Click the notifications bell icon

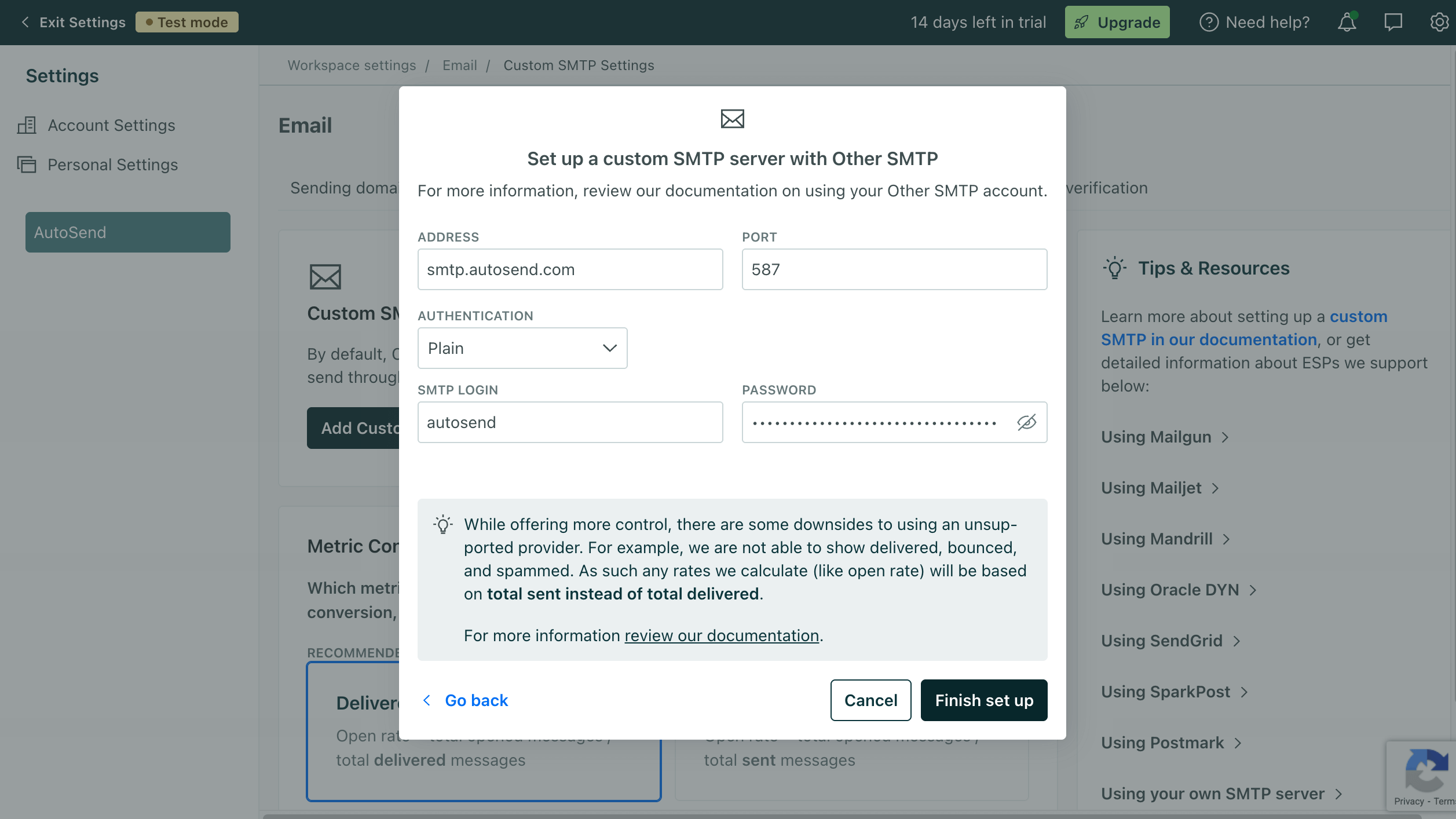point(1347,23)
